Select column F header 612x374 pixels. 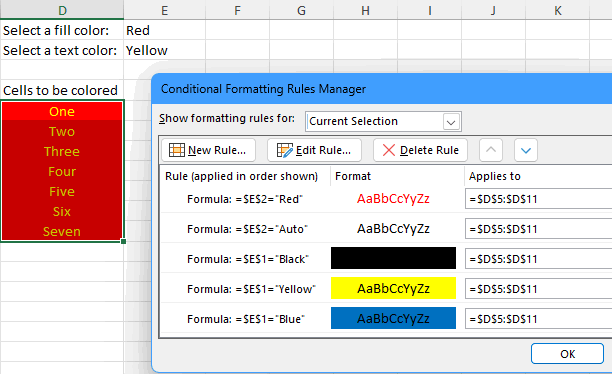[237, 10]
